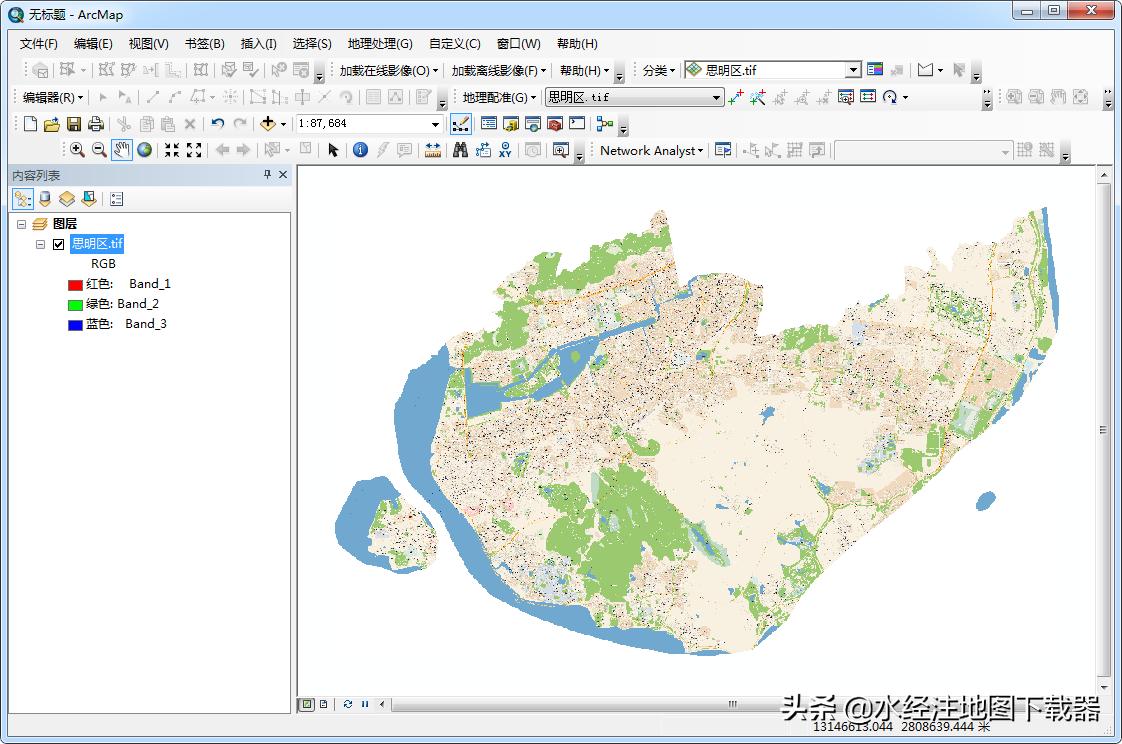Toggle List By Drawing Order view
The width and height of the screenshot is (1122, 744).
coord(22,199)
